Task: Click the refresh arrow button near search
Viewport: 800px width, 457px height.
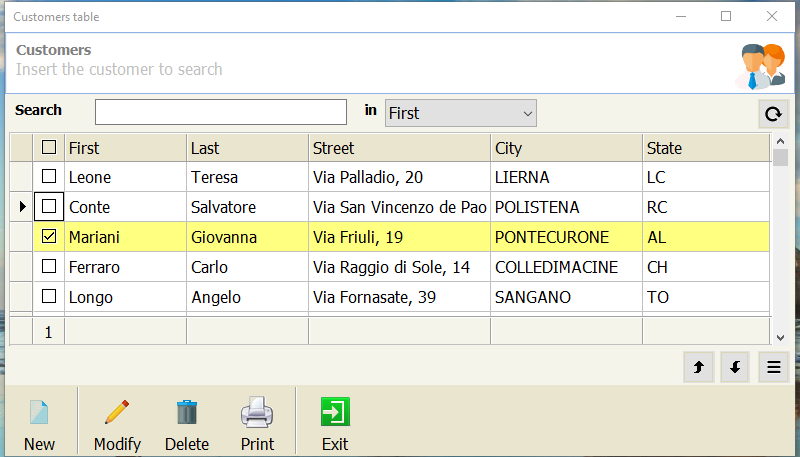Action: tap(773, 113)
